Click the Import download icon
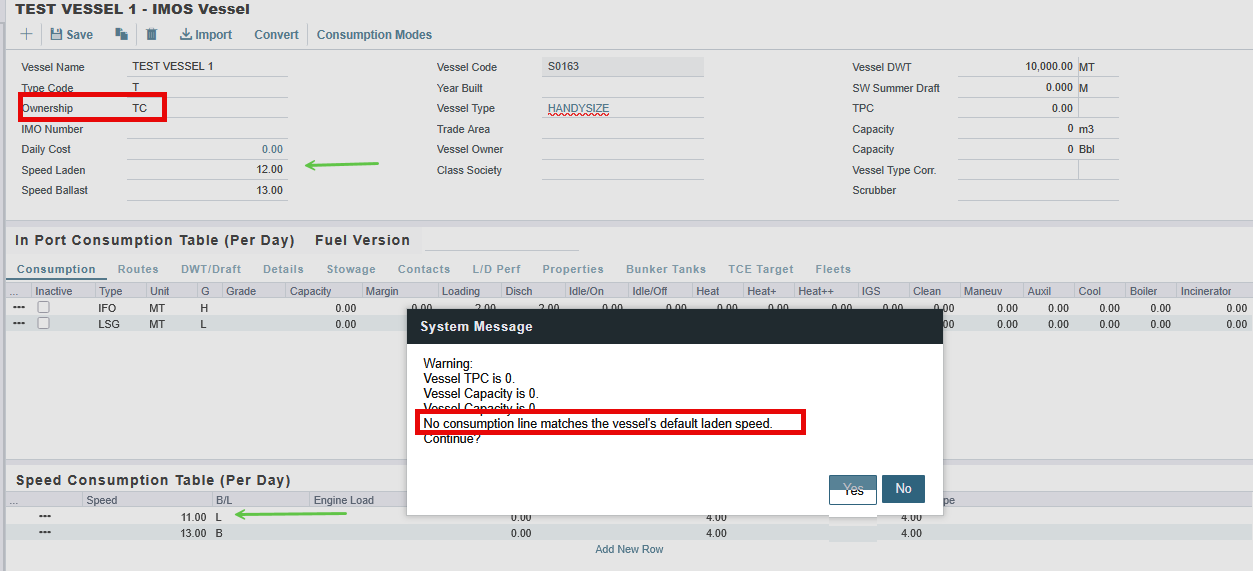The image size is (1253, 571). [186, 34]
